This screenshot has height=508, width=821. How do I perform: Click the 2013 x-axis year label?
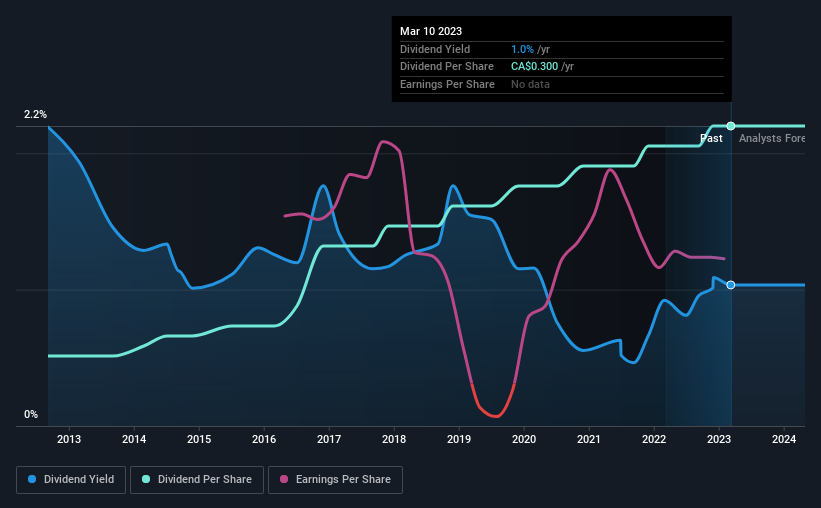[x=69, y=439]
